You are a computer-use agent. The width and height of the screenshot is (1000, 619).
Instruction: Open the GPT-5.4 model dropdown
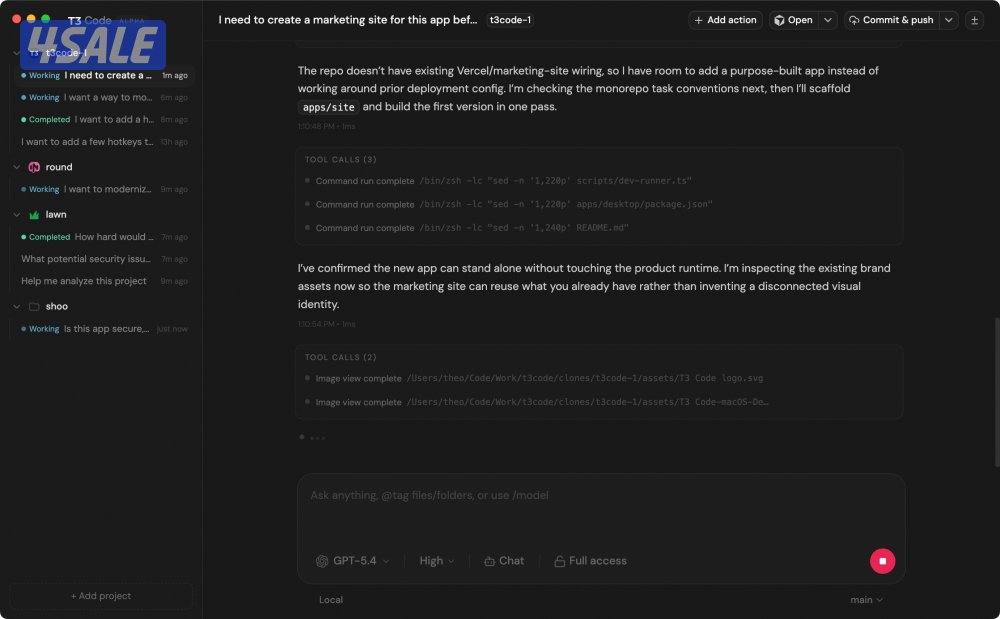(353, 561)
